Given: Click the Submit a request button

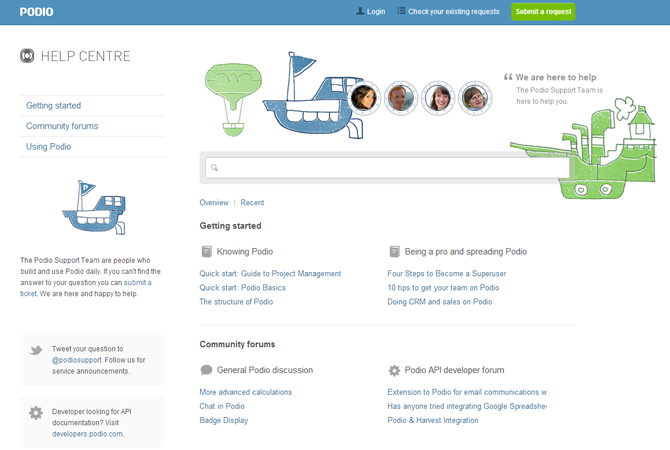Looking at the screenshot, I should coord(543,12).
